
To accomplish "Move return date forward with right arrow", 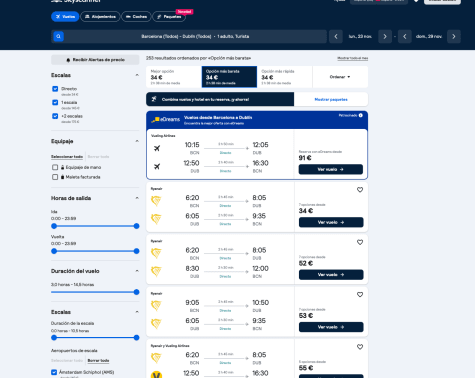I will point(454,36).
